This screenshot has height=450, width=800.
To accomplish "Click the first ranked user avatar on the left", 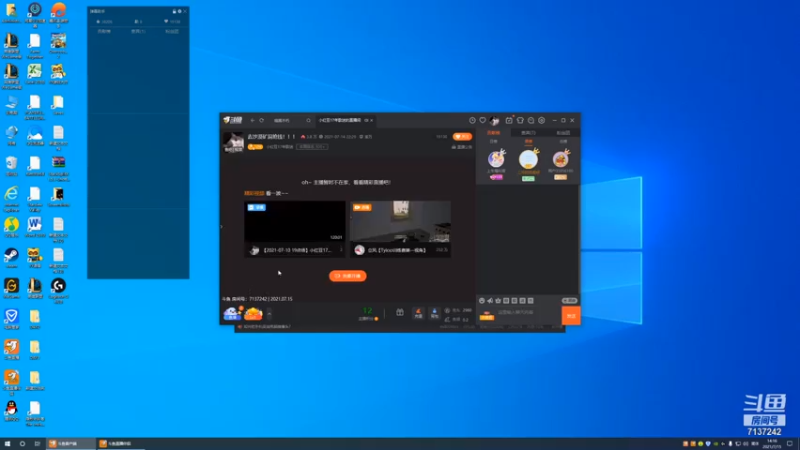I will point(496,160).
